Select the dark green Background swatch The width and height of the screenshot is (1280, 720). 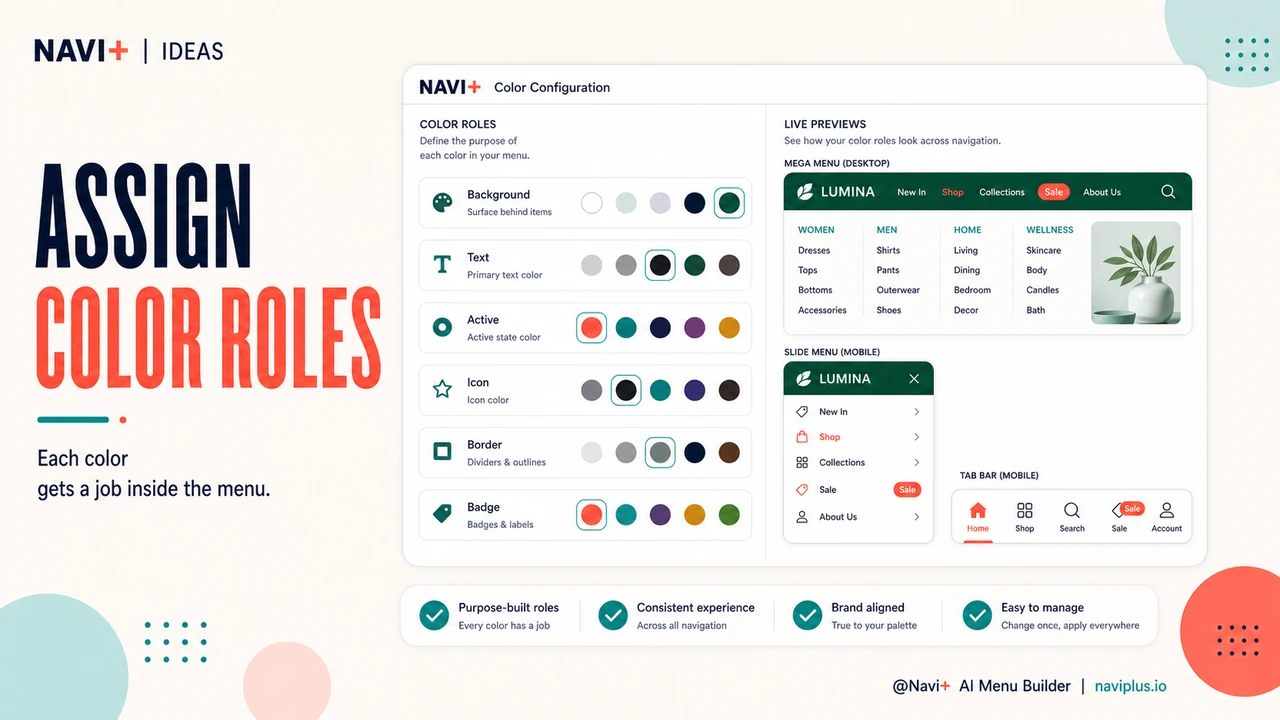pos(729,203)
